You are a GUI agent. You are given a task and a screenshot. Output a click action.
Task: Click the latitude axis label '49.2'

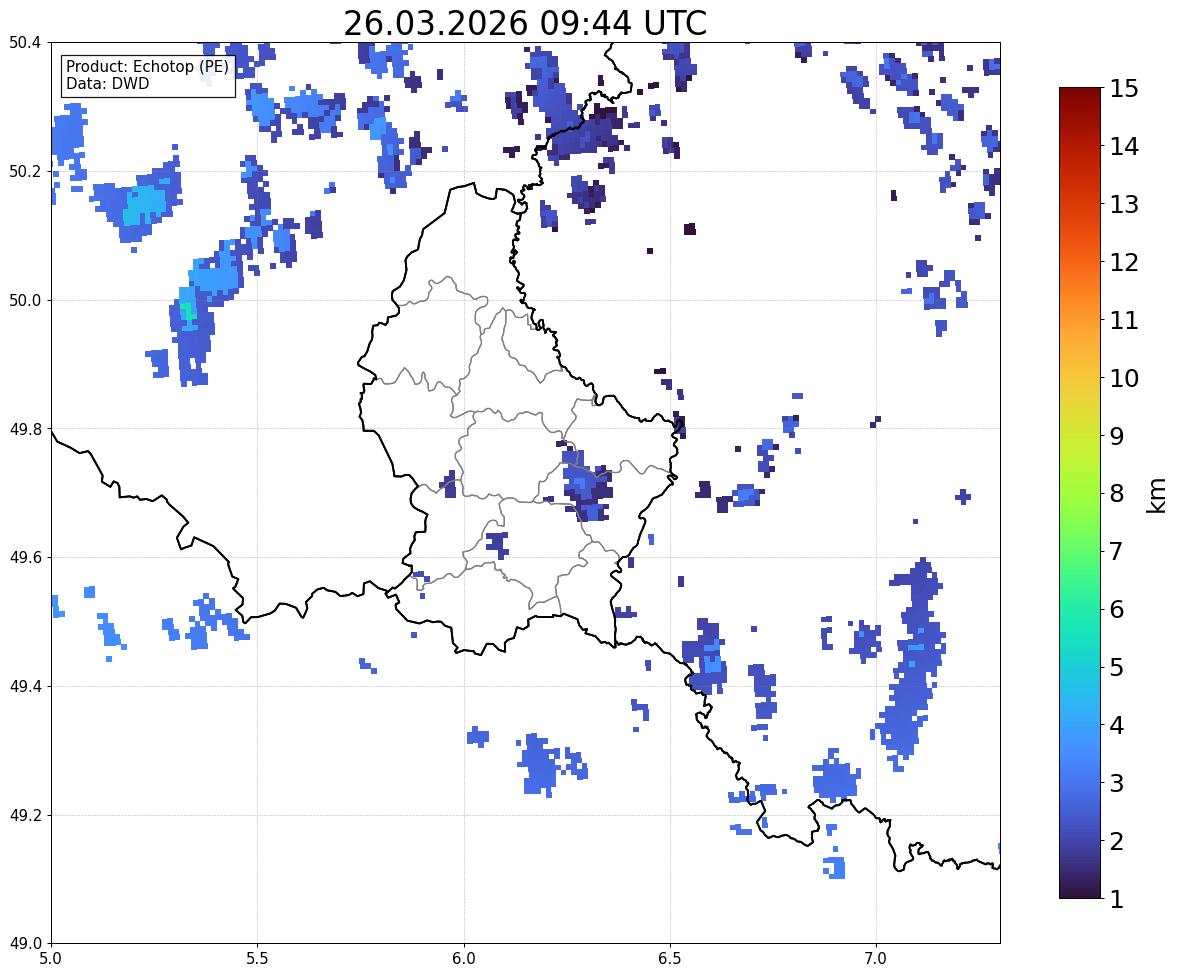pos(24,815)
